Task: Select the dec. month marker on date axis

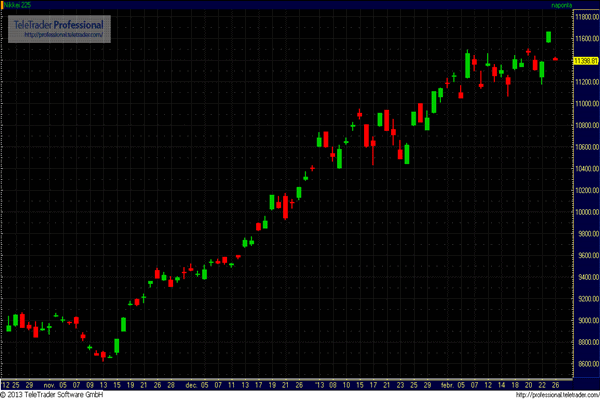Action: pyautogui.click(x=189, y=384)
